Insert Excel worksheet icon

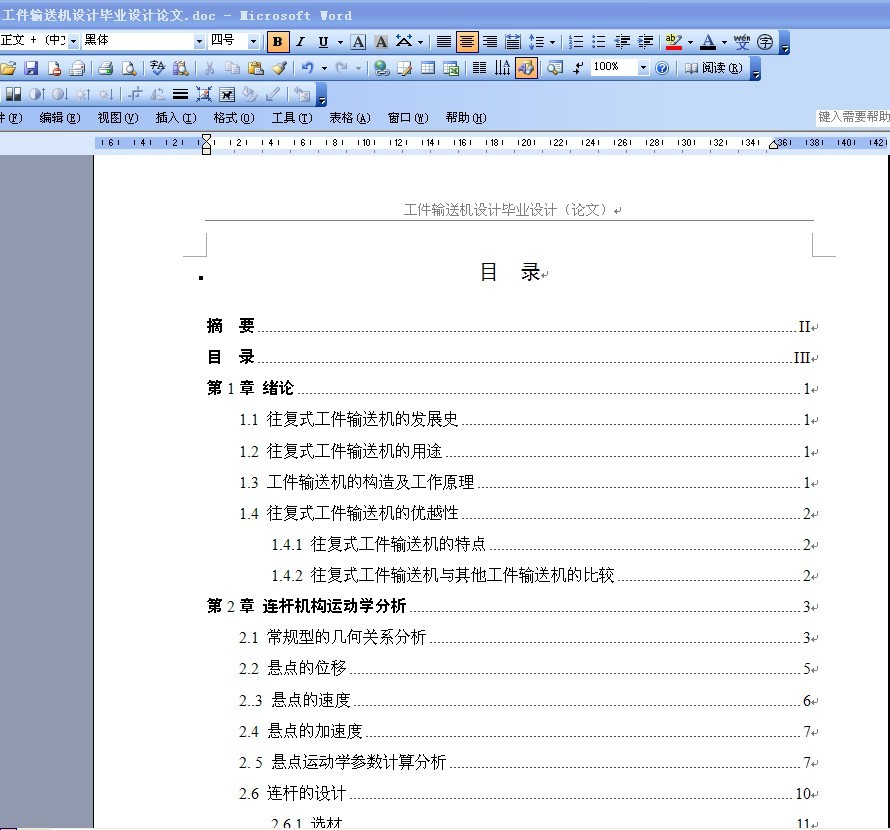451,68
